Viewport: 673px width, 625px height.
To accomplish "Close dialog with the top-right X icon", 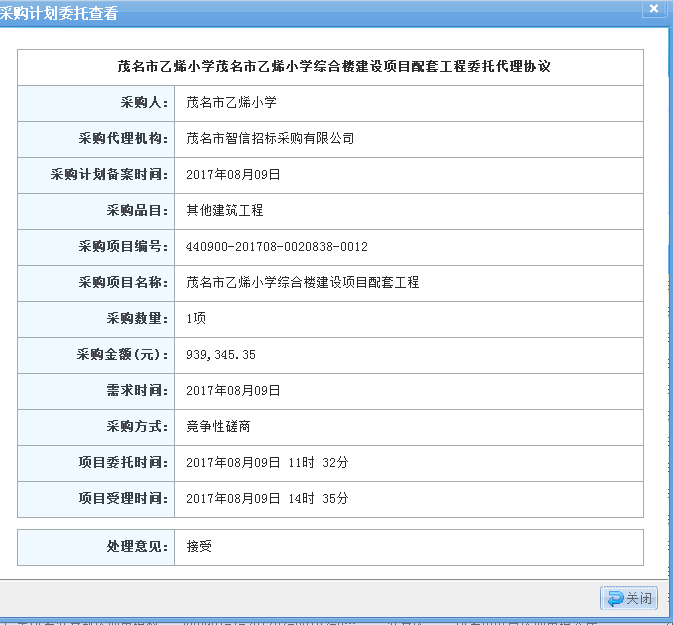I will (653, 9).
